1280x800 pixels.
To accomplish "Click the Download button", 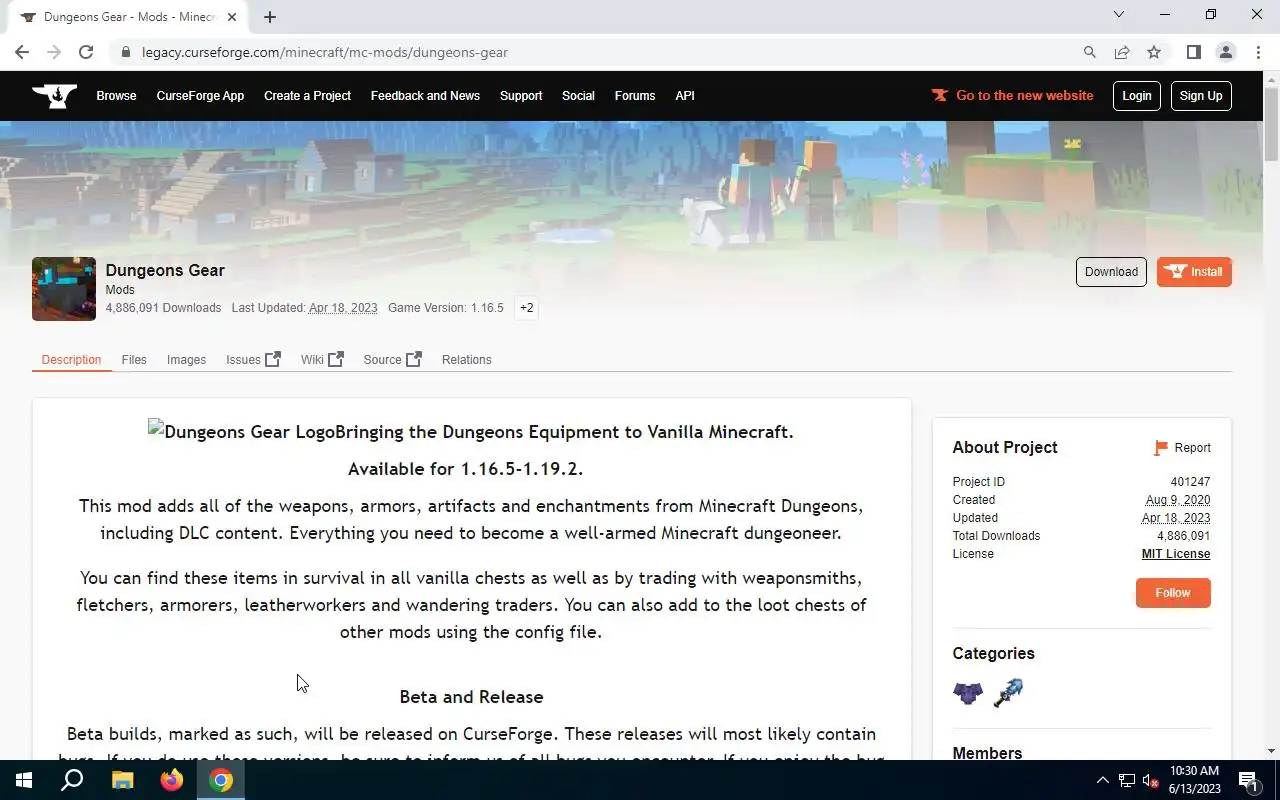I will [1111, 272].
